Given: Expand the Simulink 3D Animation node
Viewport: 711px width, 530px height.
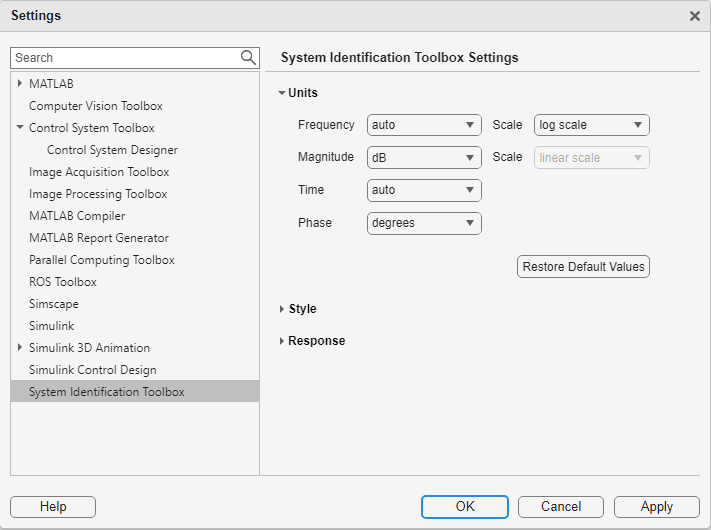Looking at the screenshot, I should (x=20, y=348).
